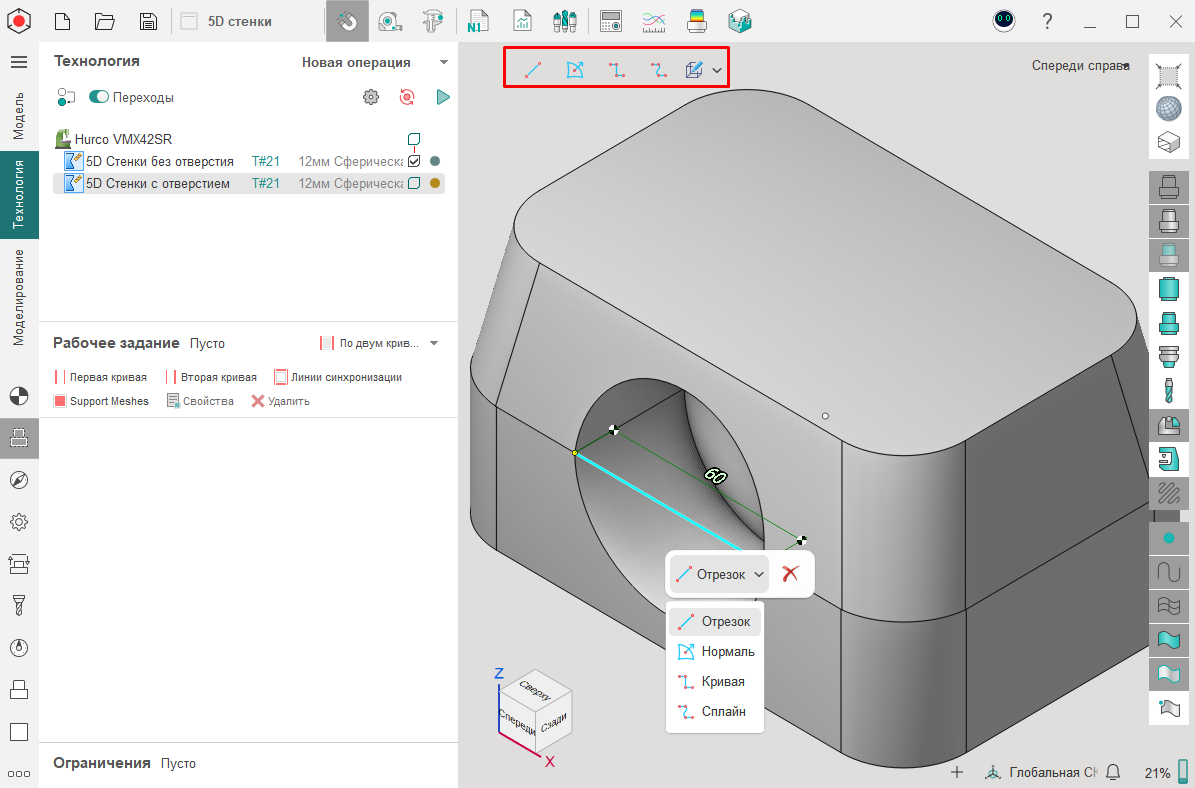Switch to the Моделирование side tab

[x=18, y=297]
